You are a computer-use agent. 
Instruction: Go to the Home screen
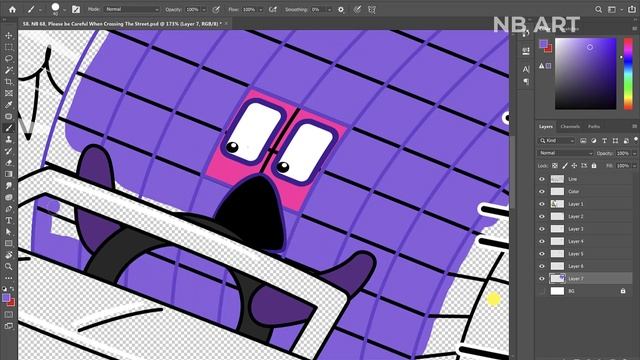point(12,9)
